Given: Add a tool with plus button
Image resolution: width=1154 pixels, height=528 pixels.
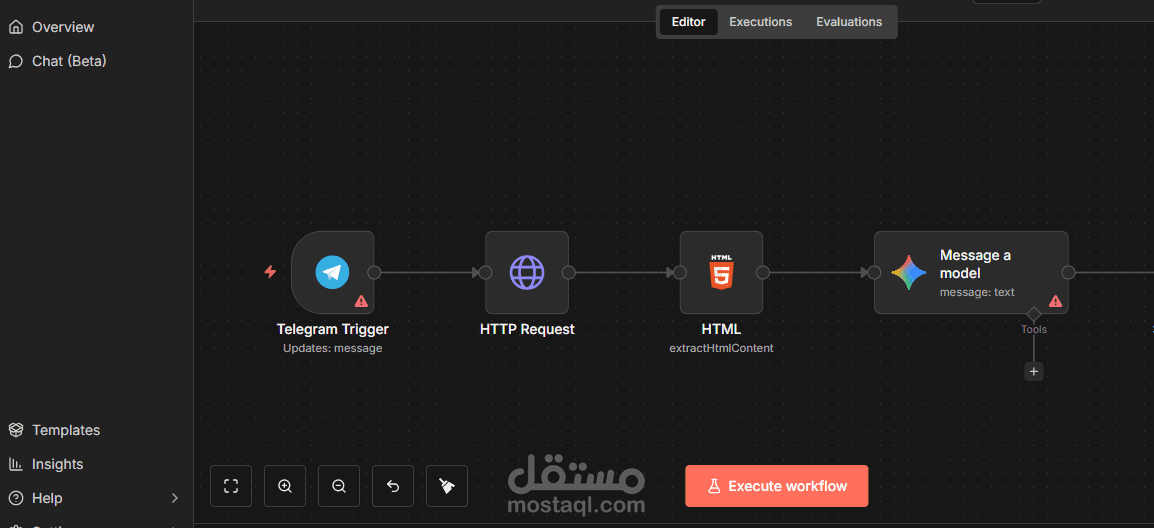Looking at the screenshot, I should click(1034, 372).
